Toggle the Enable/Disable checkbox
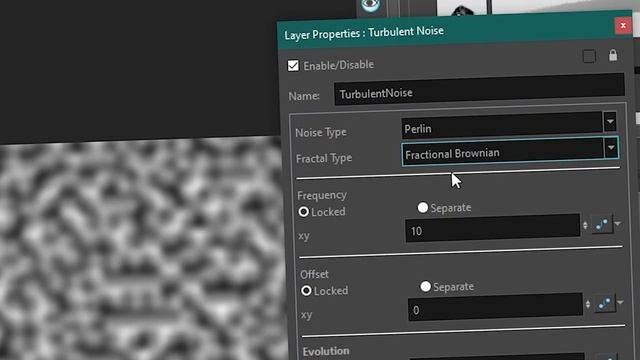This screenshot has height=360, width=640. [293, 65]
